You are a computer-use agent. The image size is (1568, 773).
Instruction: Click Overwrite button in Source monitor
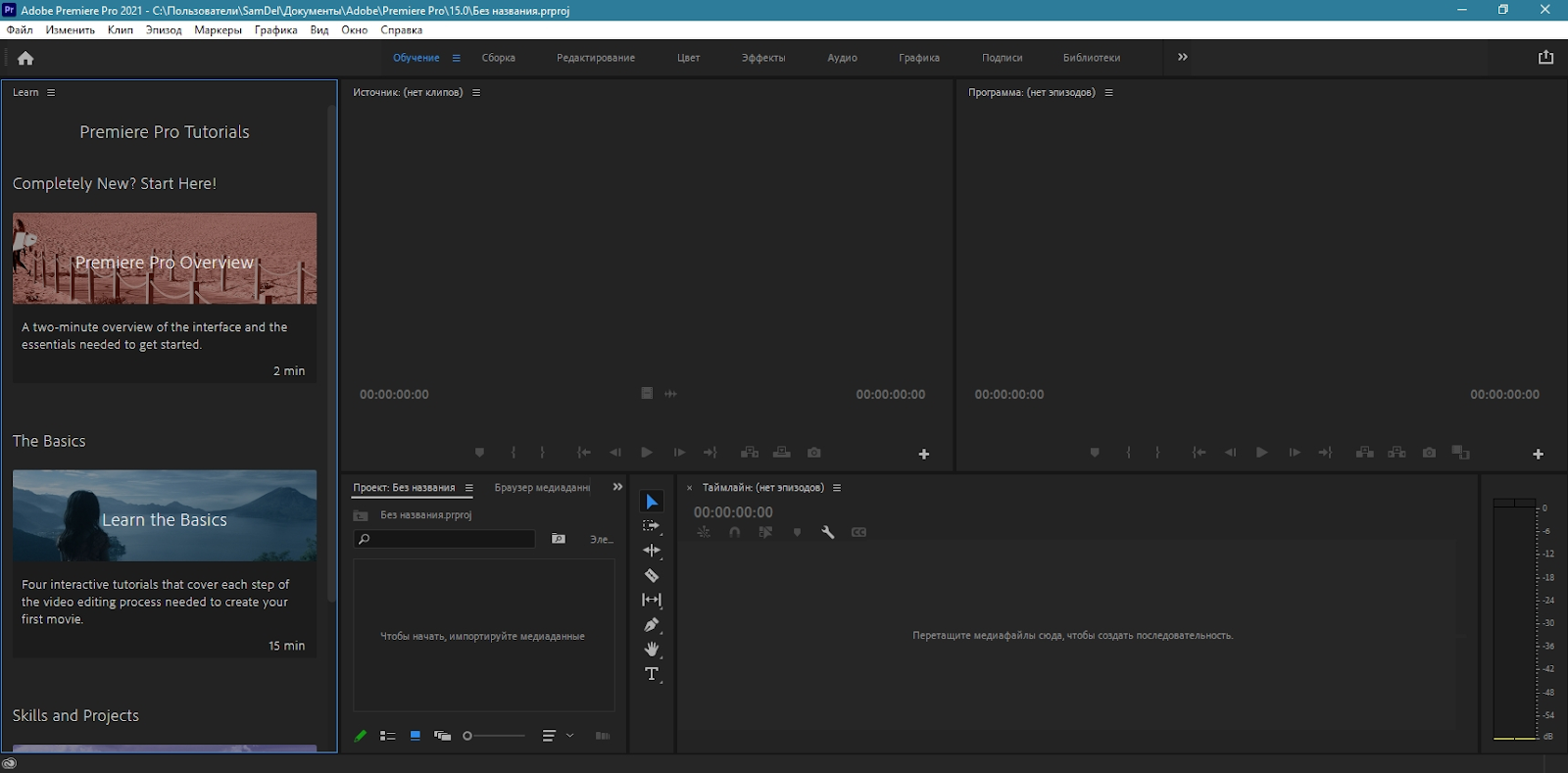(782, 453)
